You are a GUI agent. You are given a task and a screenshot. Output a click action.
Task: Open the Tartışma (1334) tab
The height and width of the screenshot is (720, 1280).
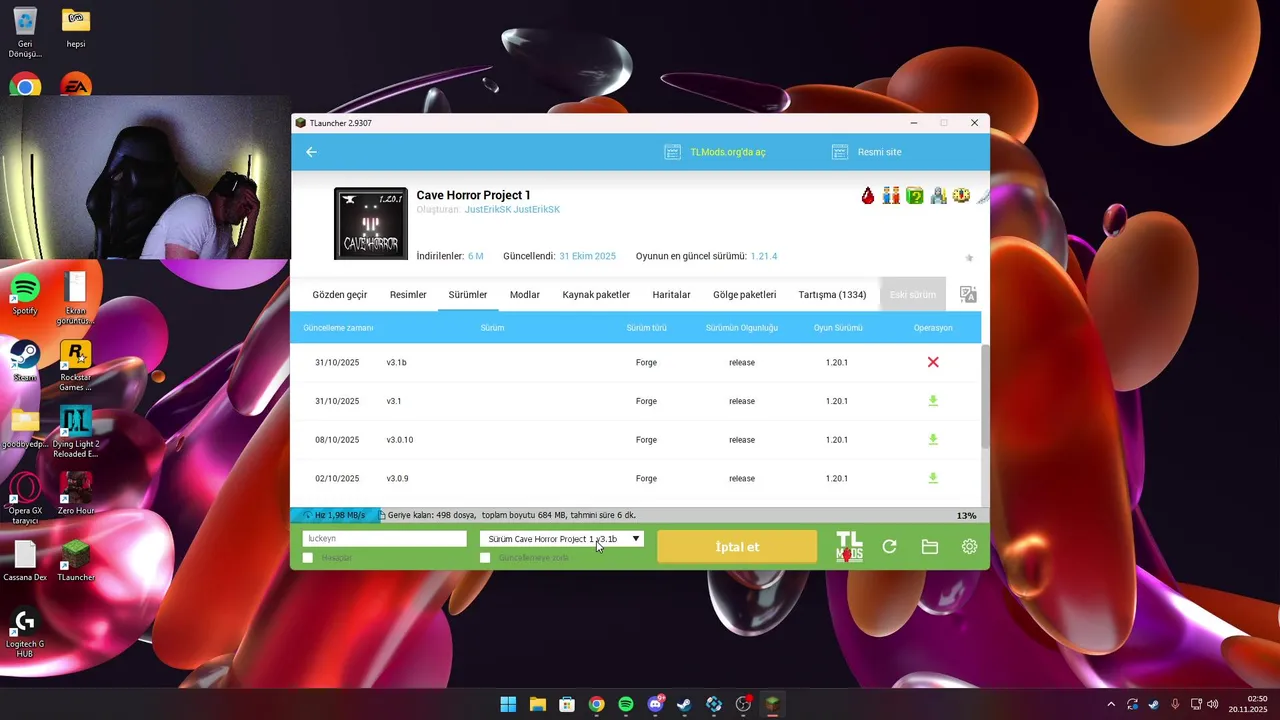click(x=832, y=295)
